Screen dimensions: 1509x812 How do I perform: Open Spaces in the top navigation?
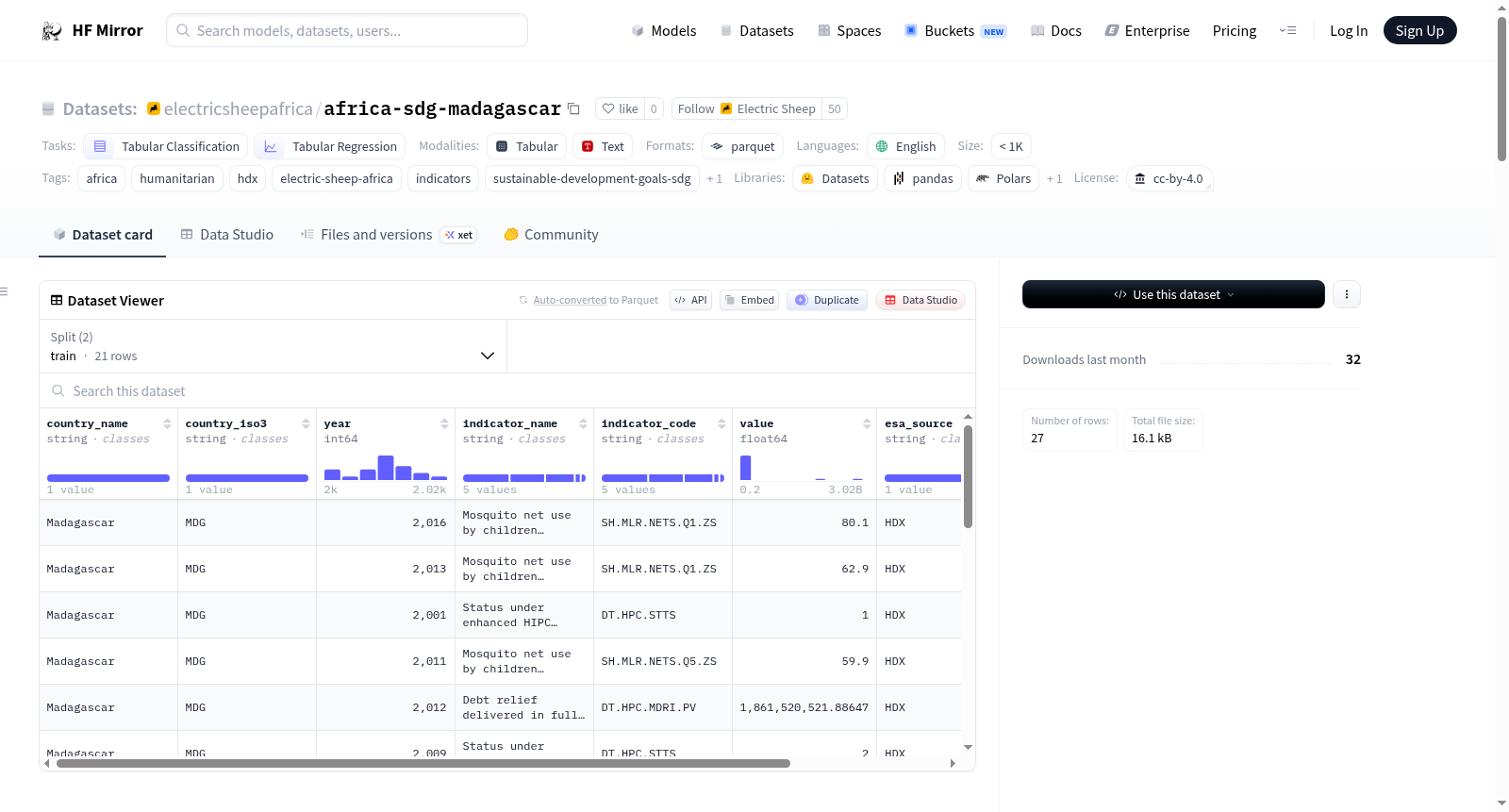[849, 31]
